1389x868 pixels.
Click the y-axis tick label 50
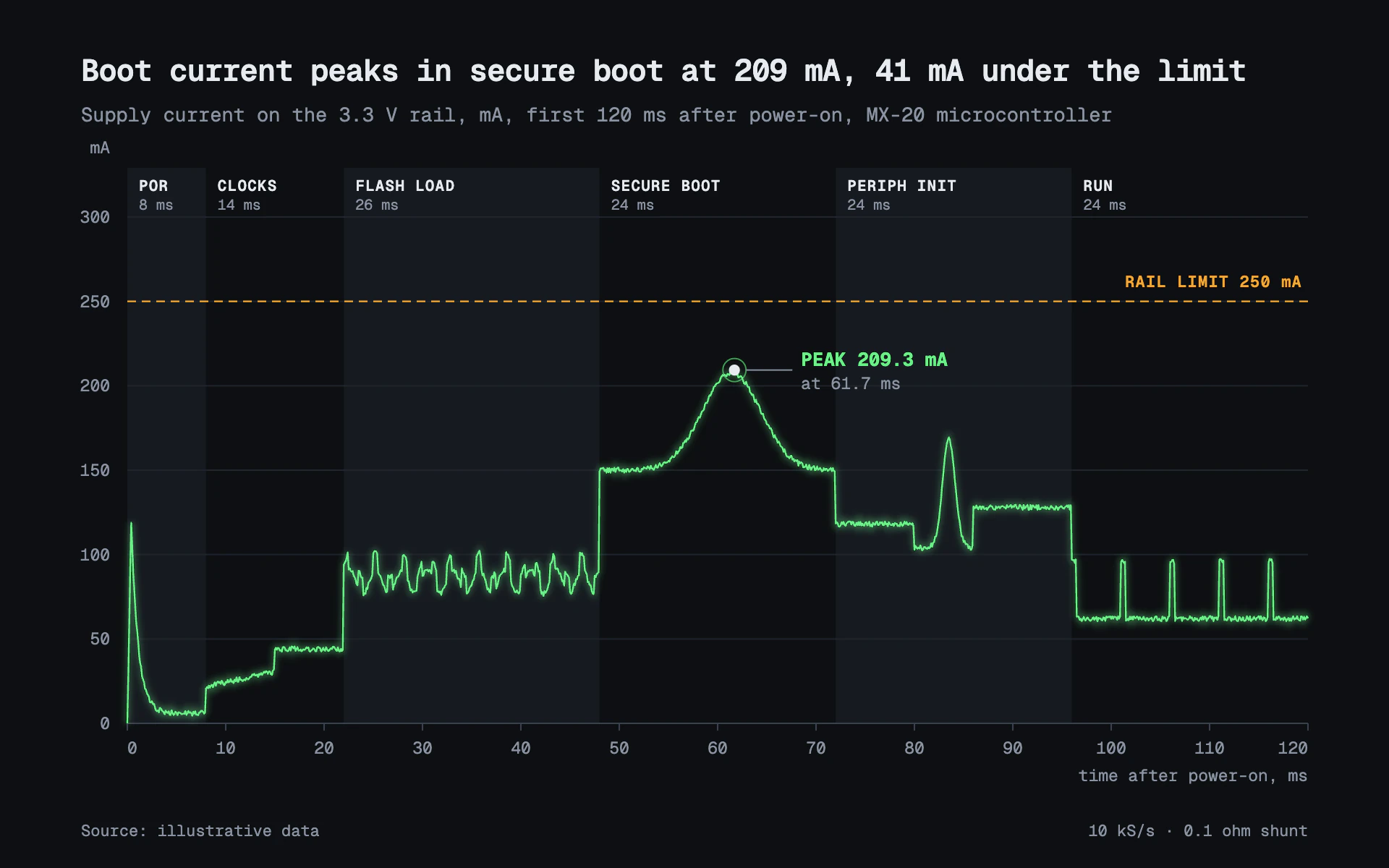(100, 639)
